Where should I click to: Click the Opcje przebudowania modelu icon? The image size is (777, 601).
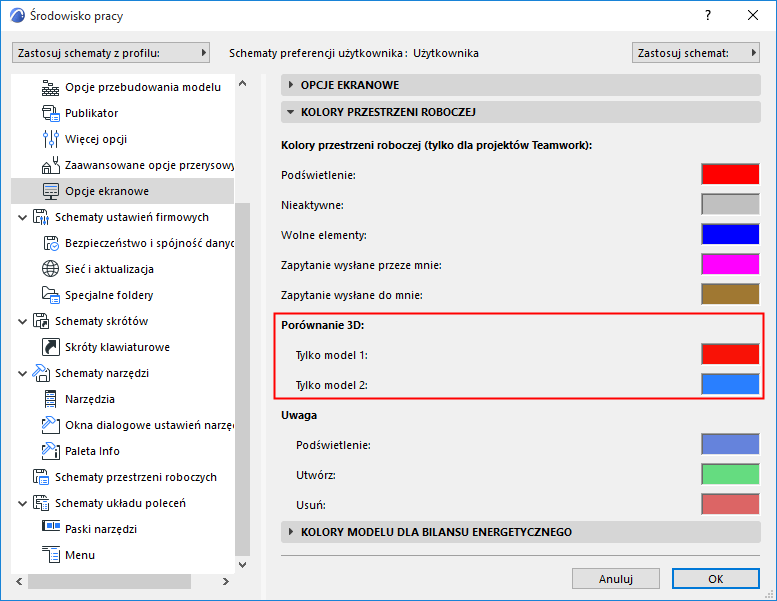(51, 87)
